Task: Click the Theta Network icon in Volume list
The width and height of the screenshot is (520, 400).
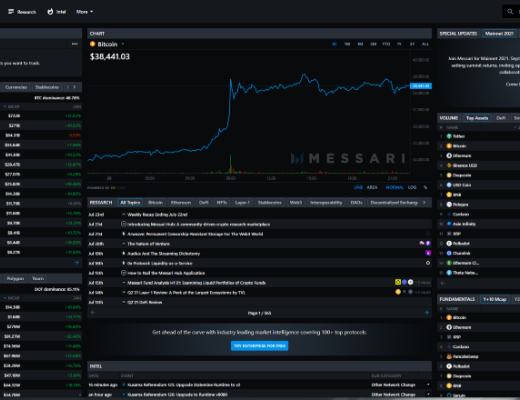Action: click(449, 273)
